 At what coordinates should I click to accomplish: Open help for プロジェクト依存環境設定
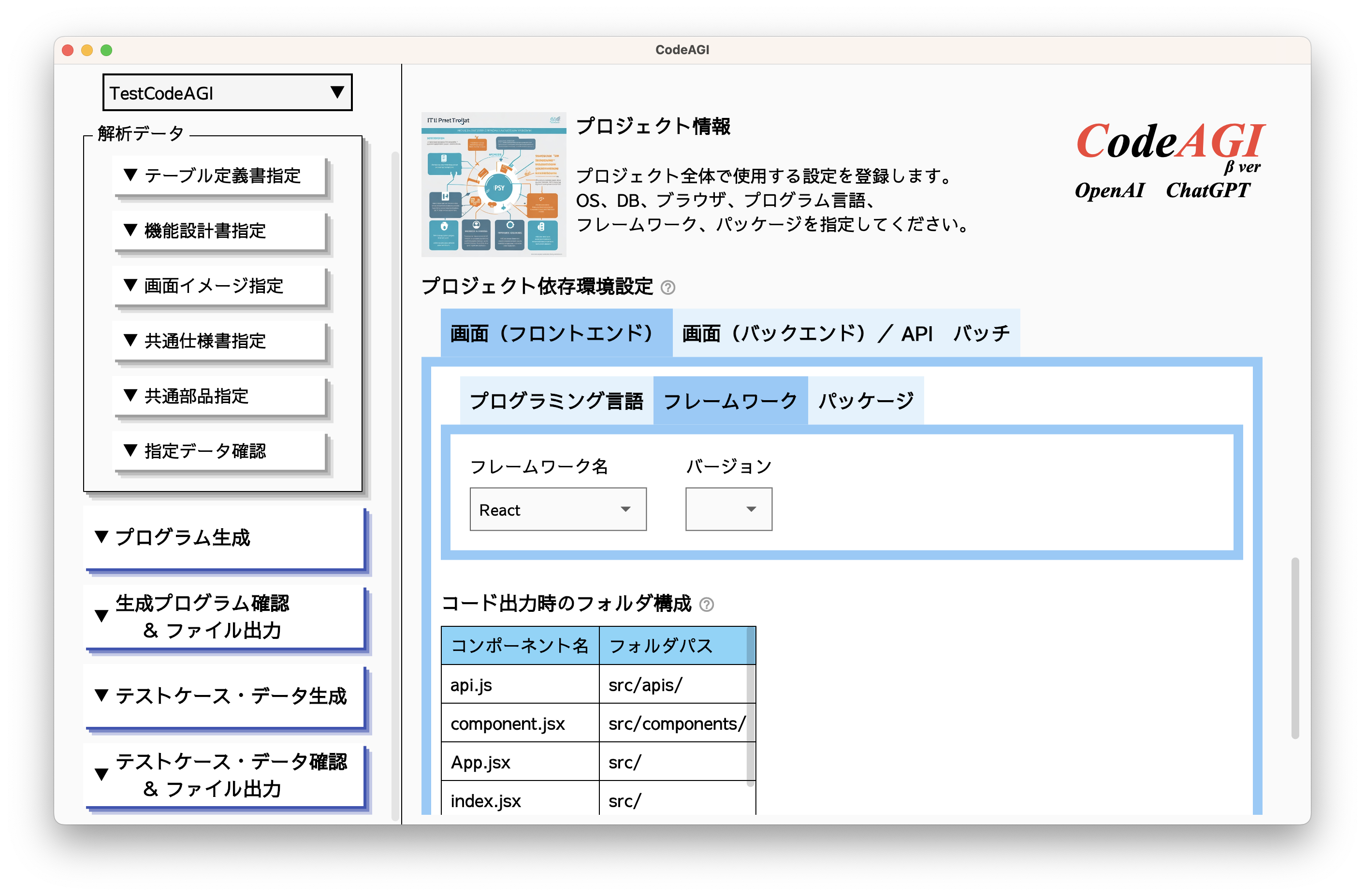669,289
